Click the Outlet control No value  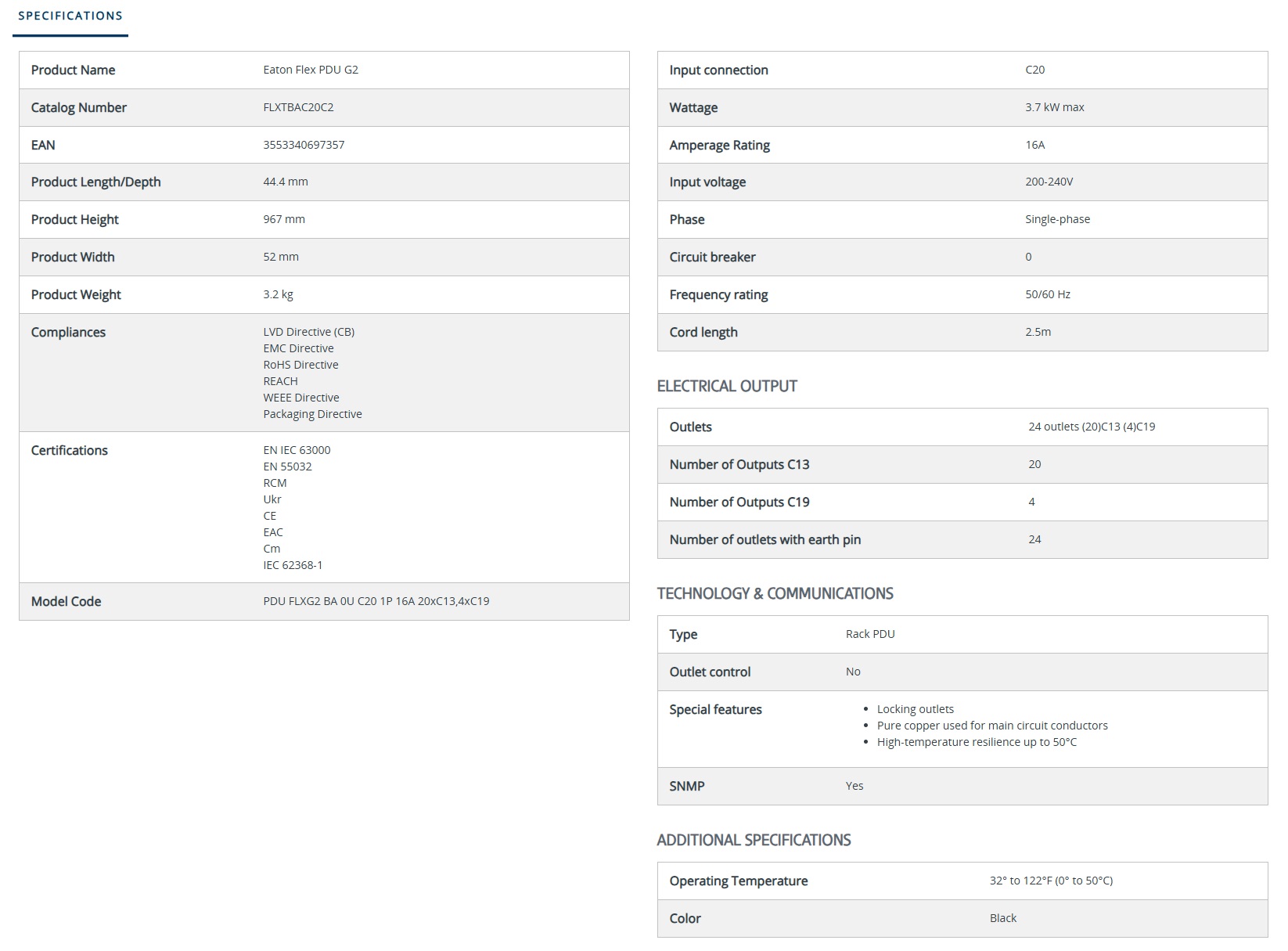coord(853,672)
